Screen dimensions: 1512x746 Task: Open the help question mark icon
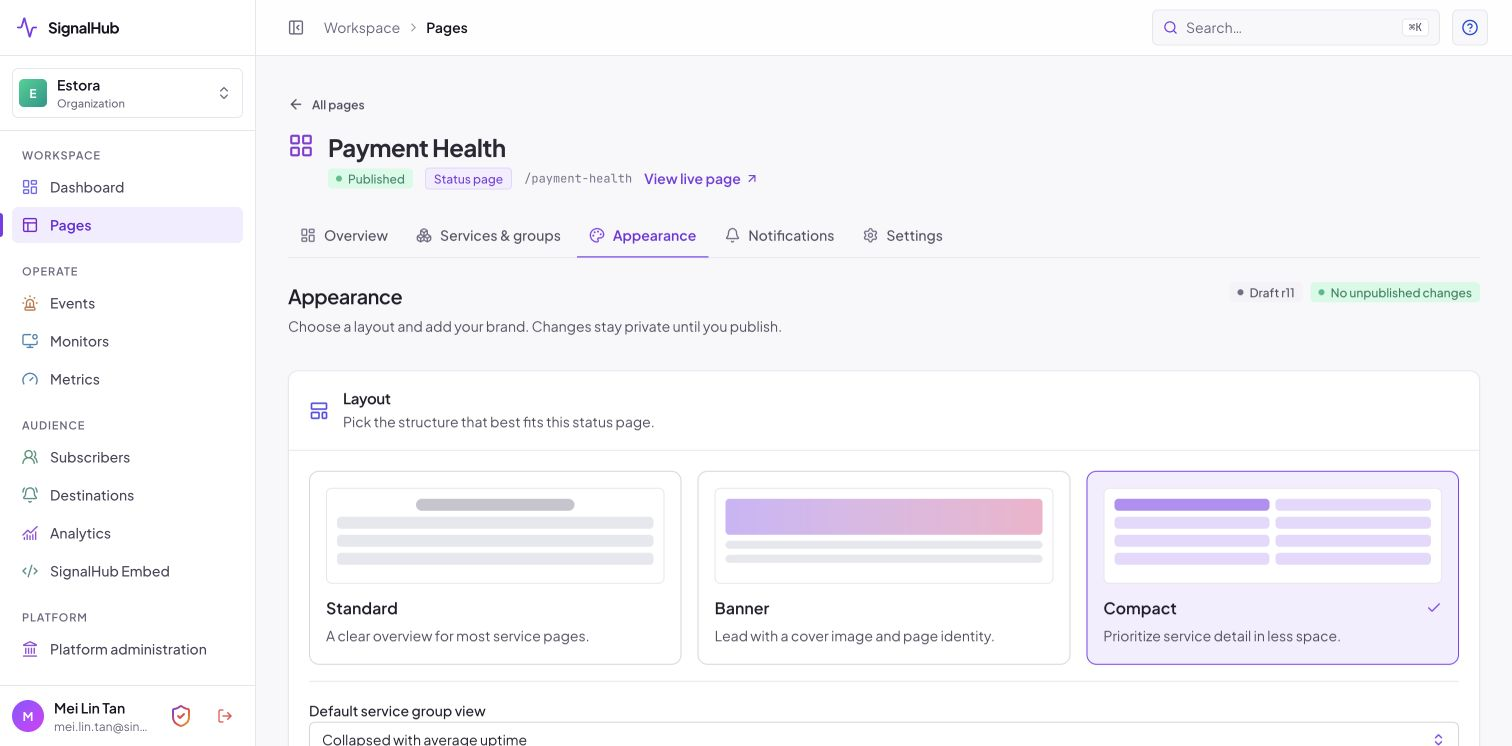[1470, 28]
